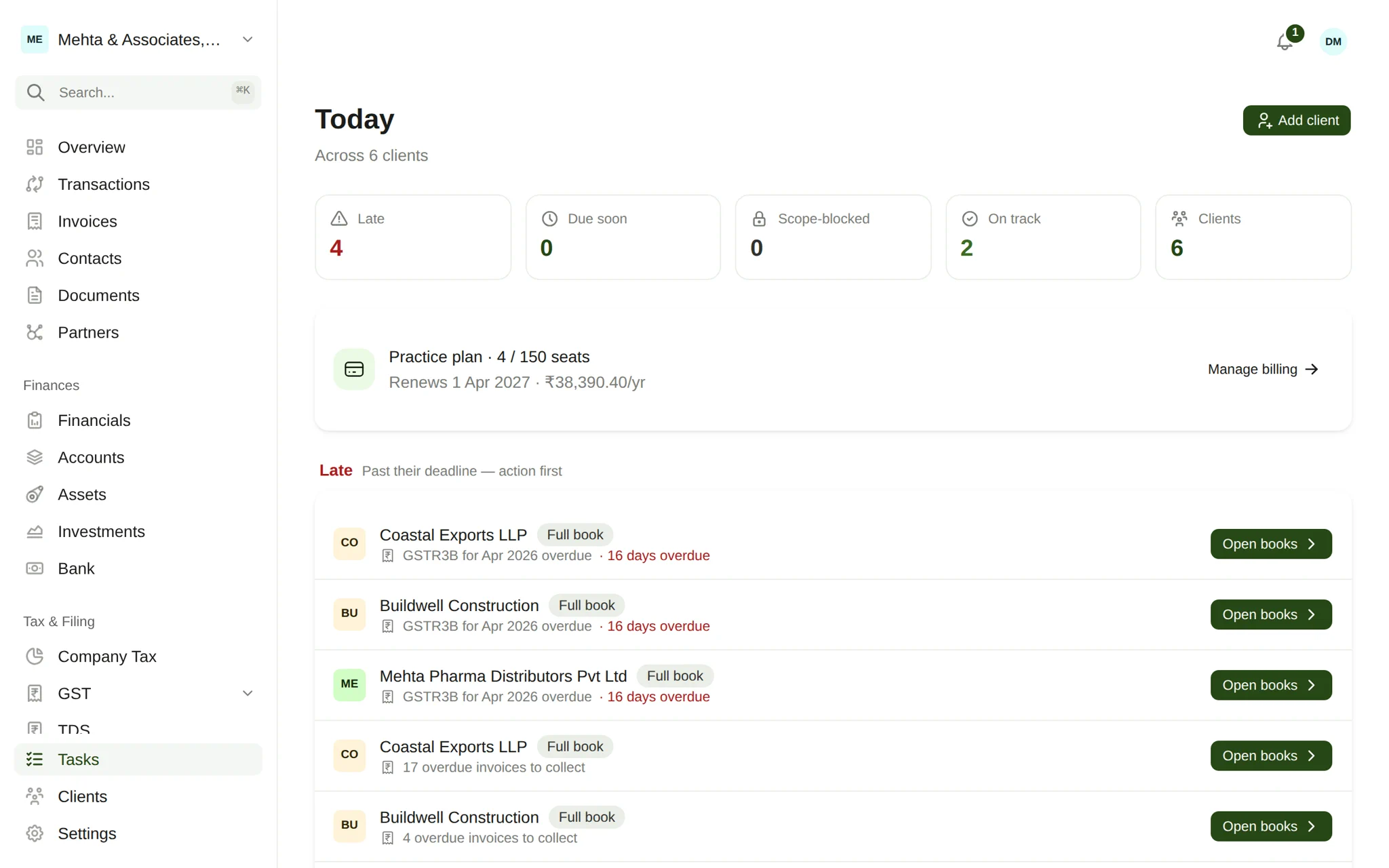Click the Contacts people icon
1389x868 pixels.
point(35,258)
